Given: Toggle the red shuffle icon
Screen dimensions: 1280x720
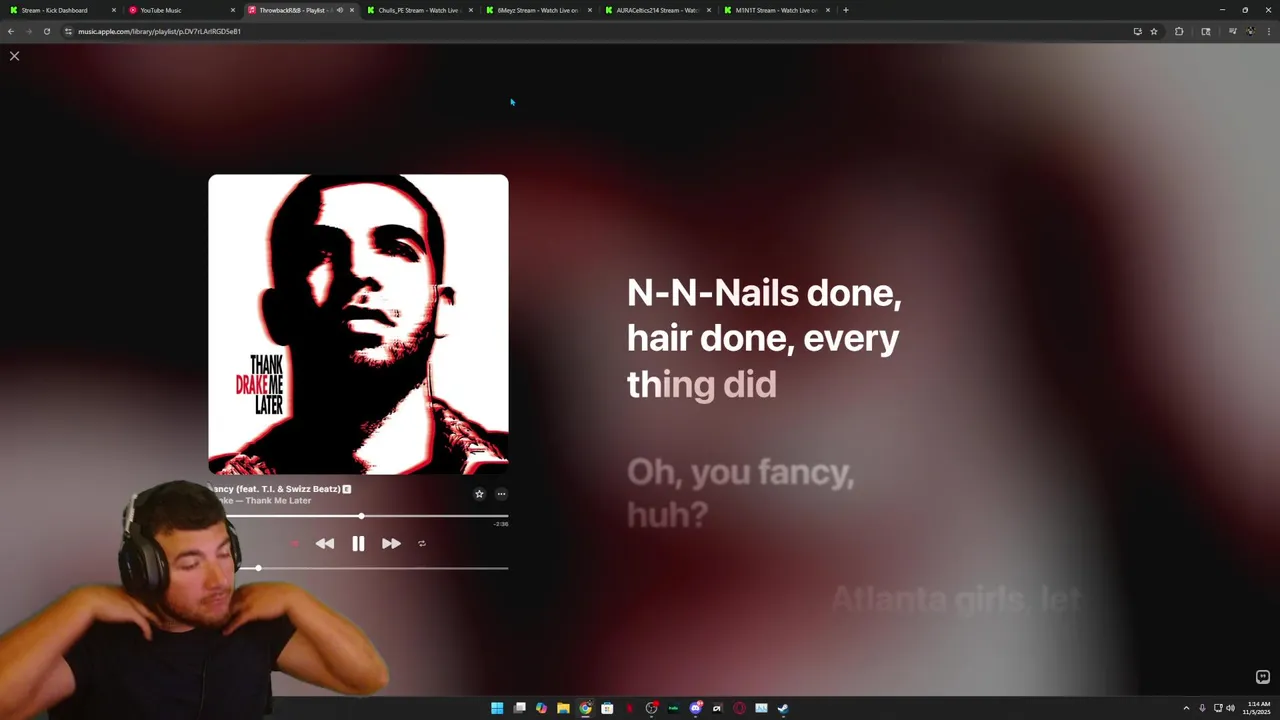Looking at the screenshot, I should point(295,544).
